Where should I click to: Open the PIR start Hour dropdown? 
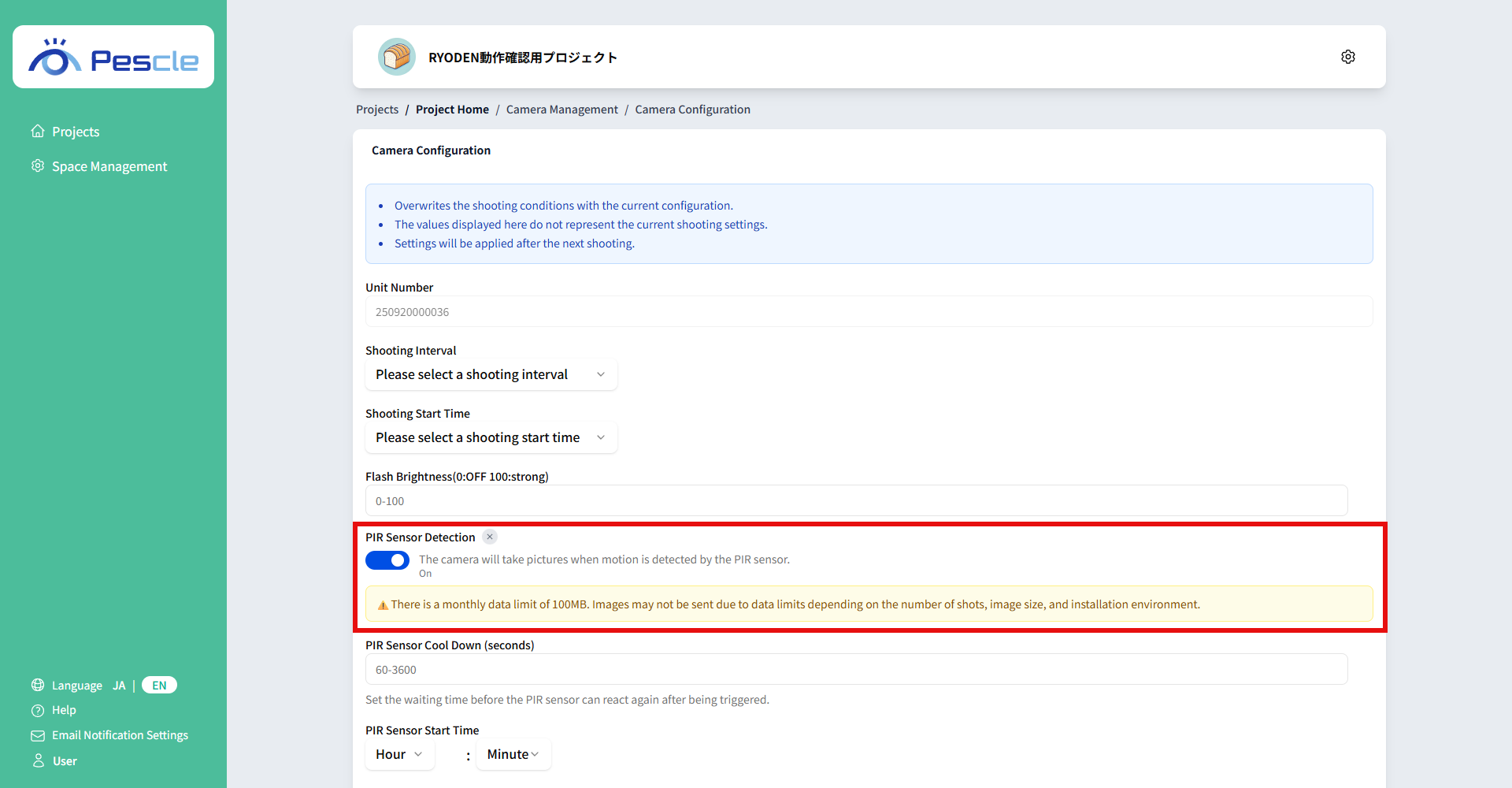400,754
